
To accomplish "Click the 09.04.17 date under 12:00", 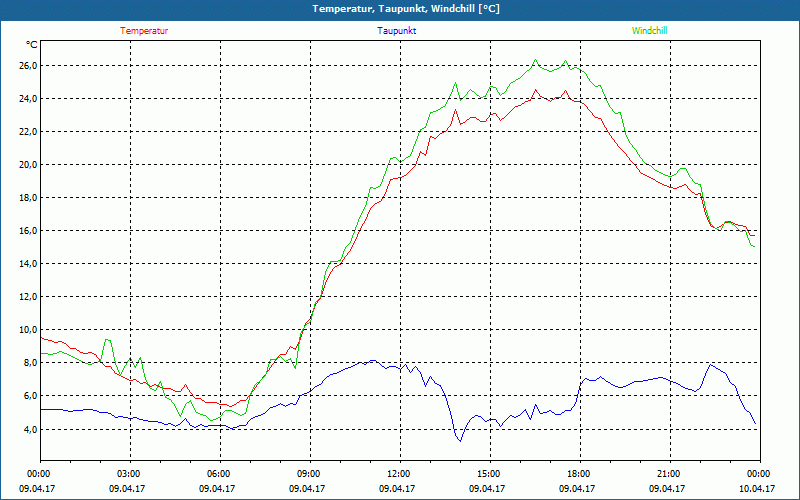I will (x=397, y=488).
